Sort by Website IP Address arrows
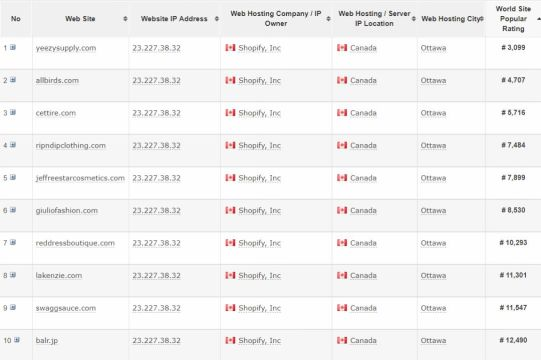541x360 pixels. pyautogui.click(x=217, y=19)
